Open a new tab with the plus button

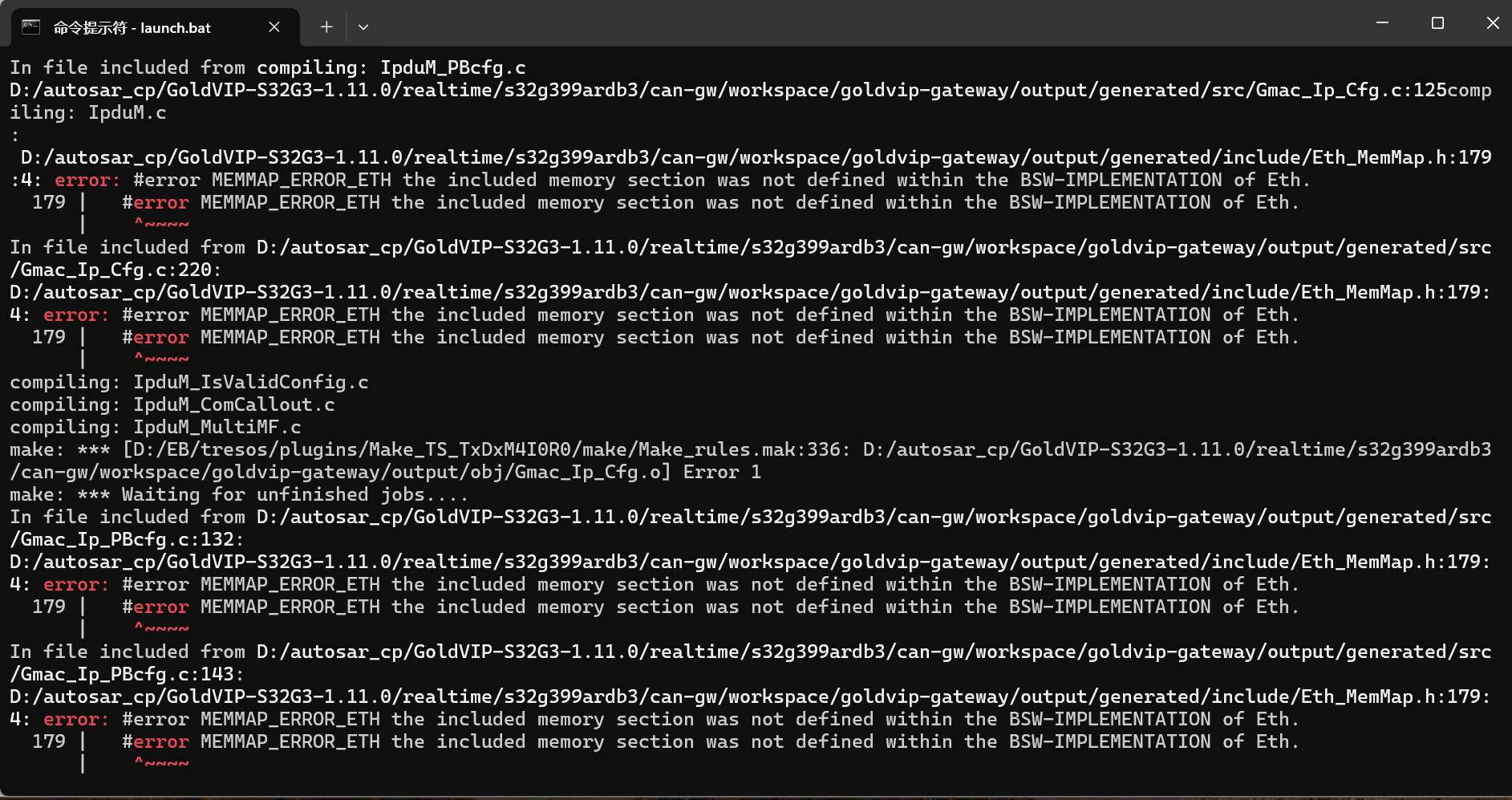tap(326, 27)
